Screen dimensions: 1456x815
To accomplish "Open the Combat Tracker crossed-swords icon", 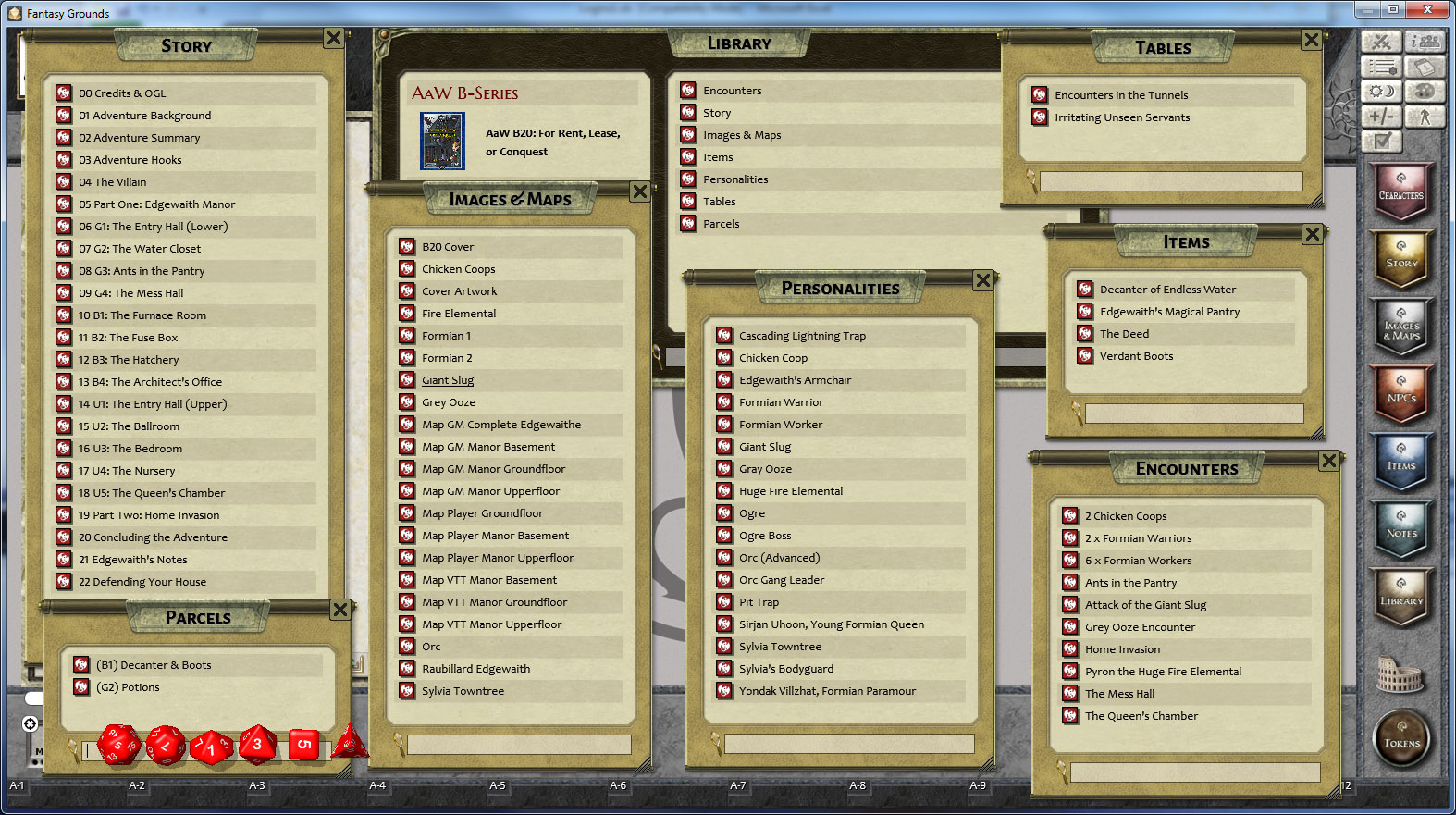I will pos(1381,42).
